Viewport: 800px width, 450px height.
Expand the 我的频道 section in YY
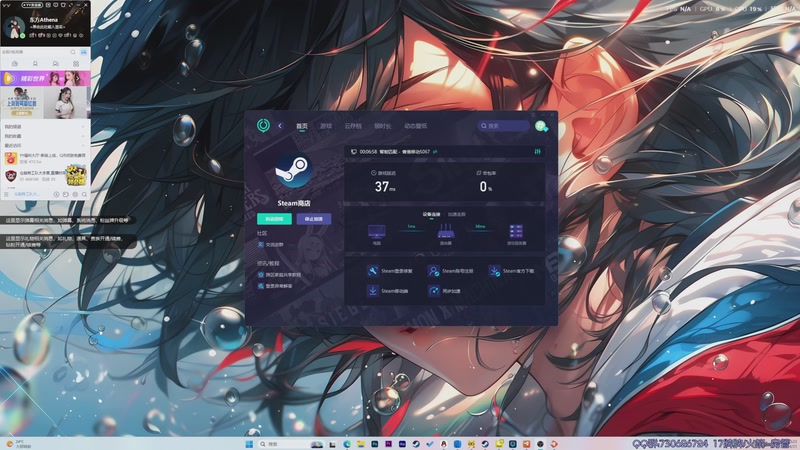pyautogui.click(x=45, y=127)
